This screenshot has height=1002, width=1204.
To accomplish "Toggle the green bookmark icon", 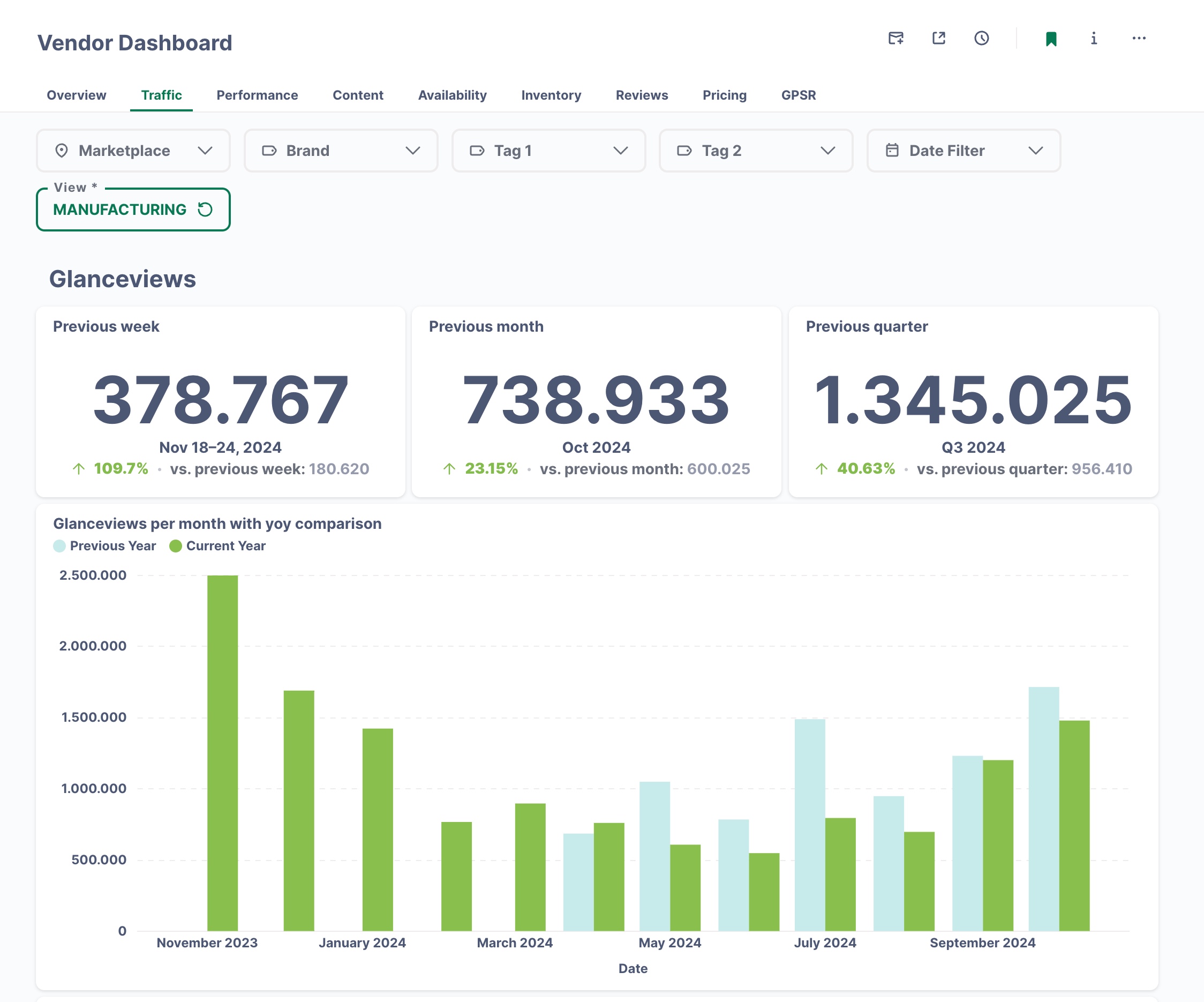I will (x=1051, y=39).
